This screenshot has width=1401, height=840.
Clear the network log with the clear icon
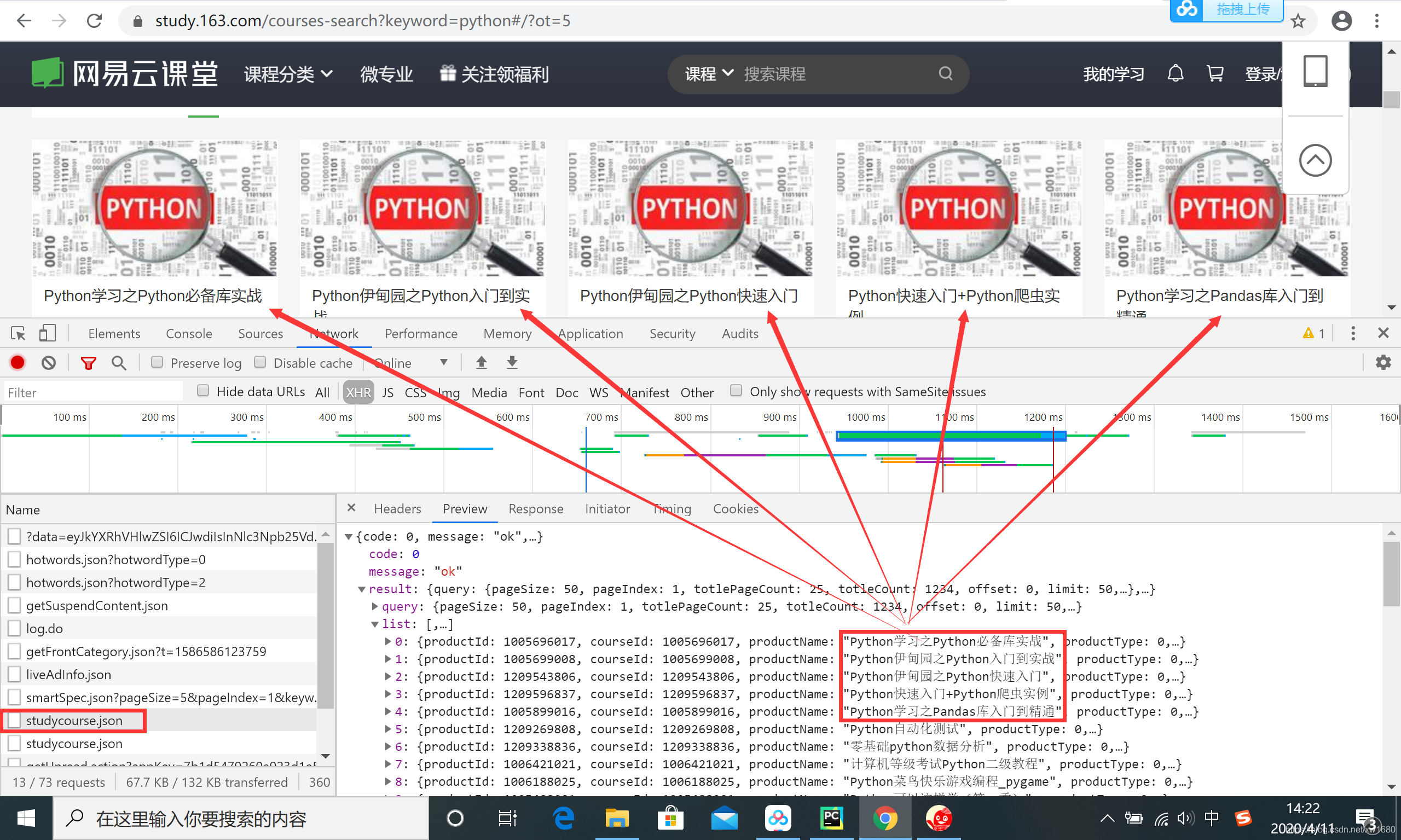tap(49, 362)
